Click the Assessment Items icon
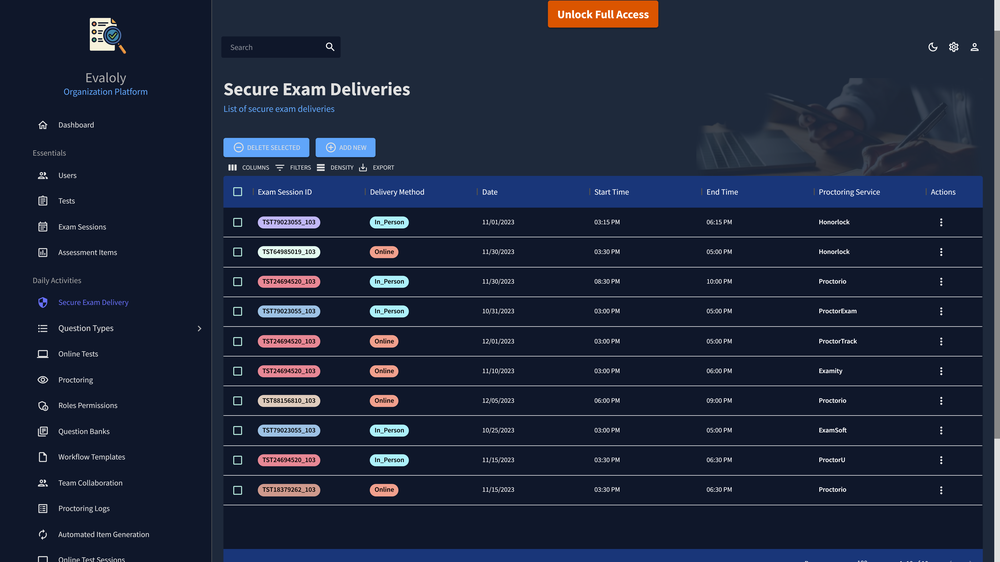 click(43, 253)
